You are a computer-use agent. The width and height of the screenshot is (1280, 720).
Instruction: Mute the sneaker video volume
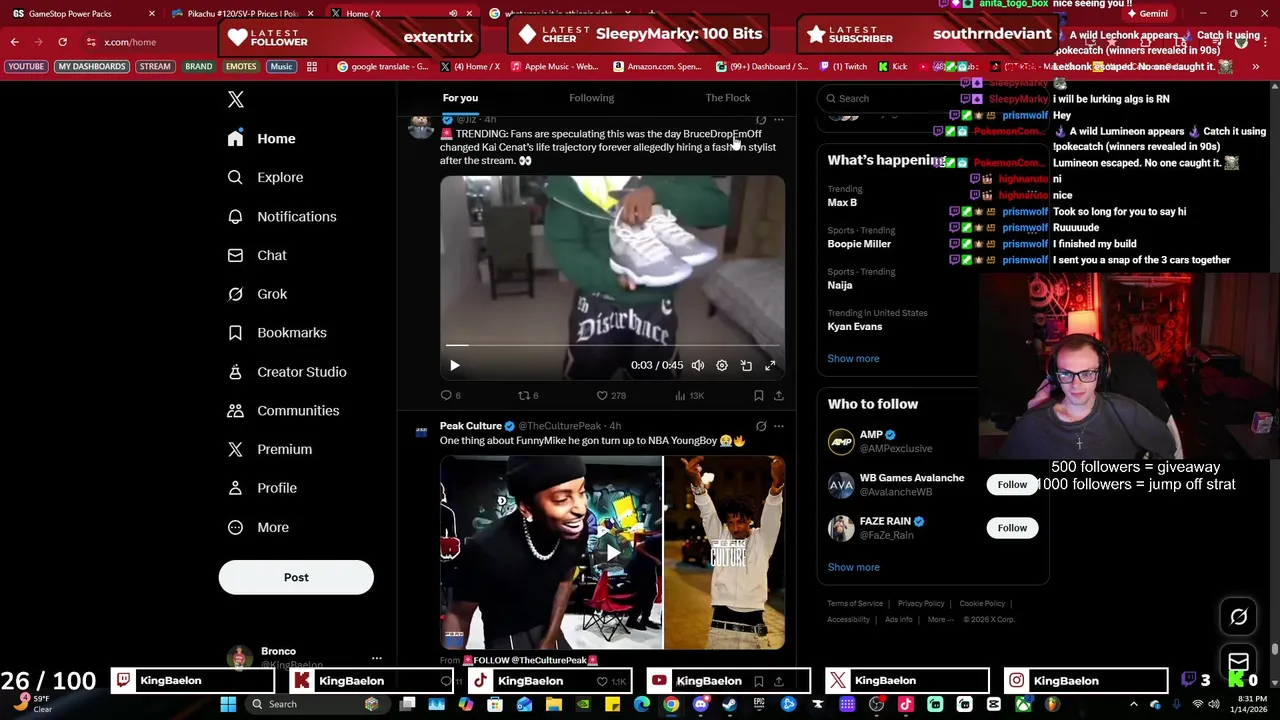click(698, 365)
